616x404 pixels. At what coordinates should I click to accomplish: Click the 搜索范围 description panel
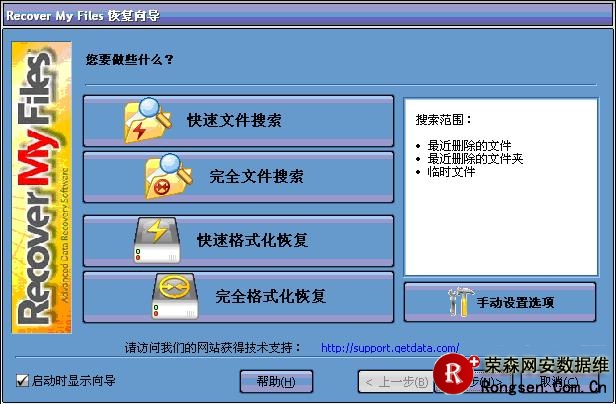click(501, 187)
